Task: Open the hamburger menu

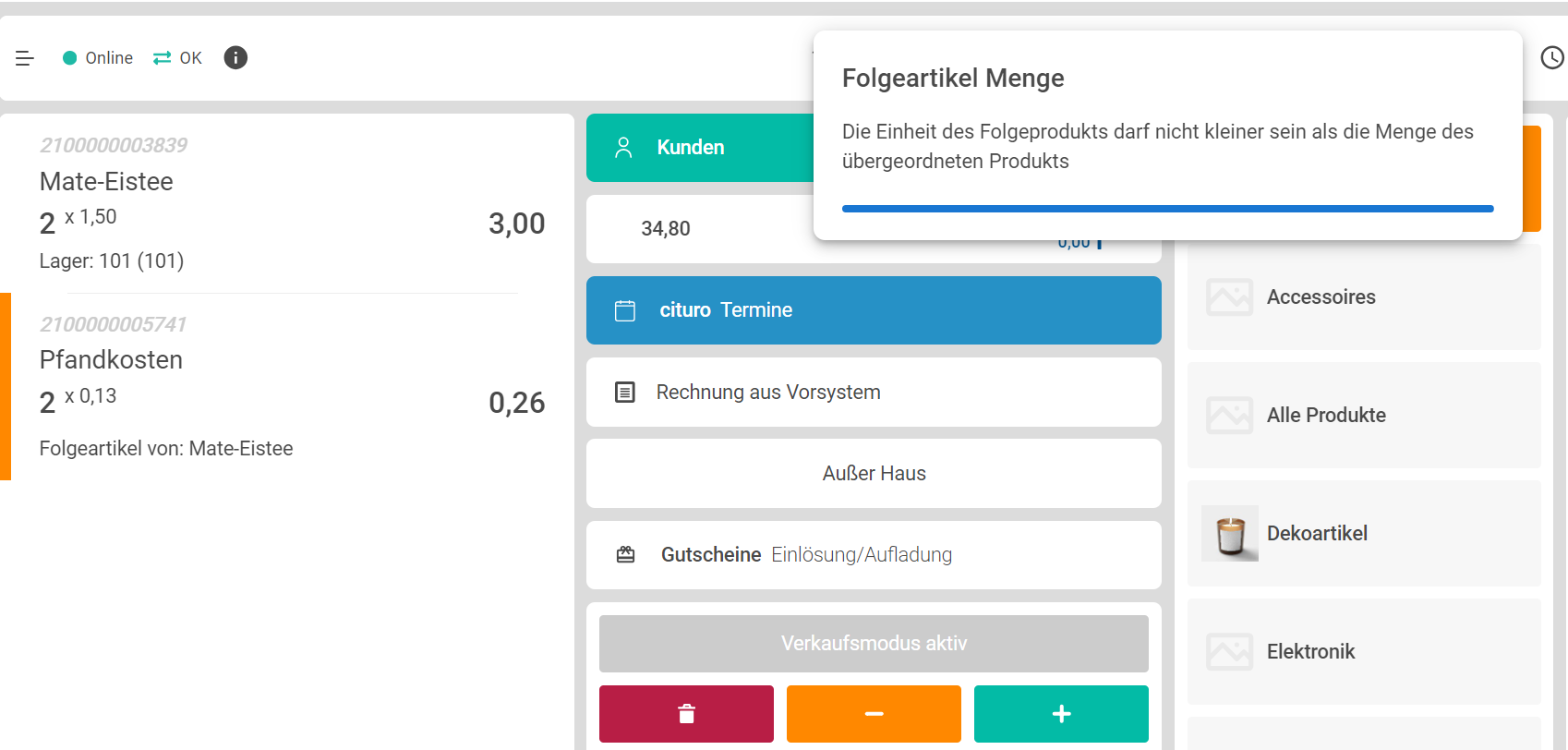Action: [x=25, y=58]
